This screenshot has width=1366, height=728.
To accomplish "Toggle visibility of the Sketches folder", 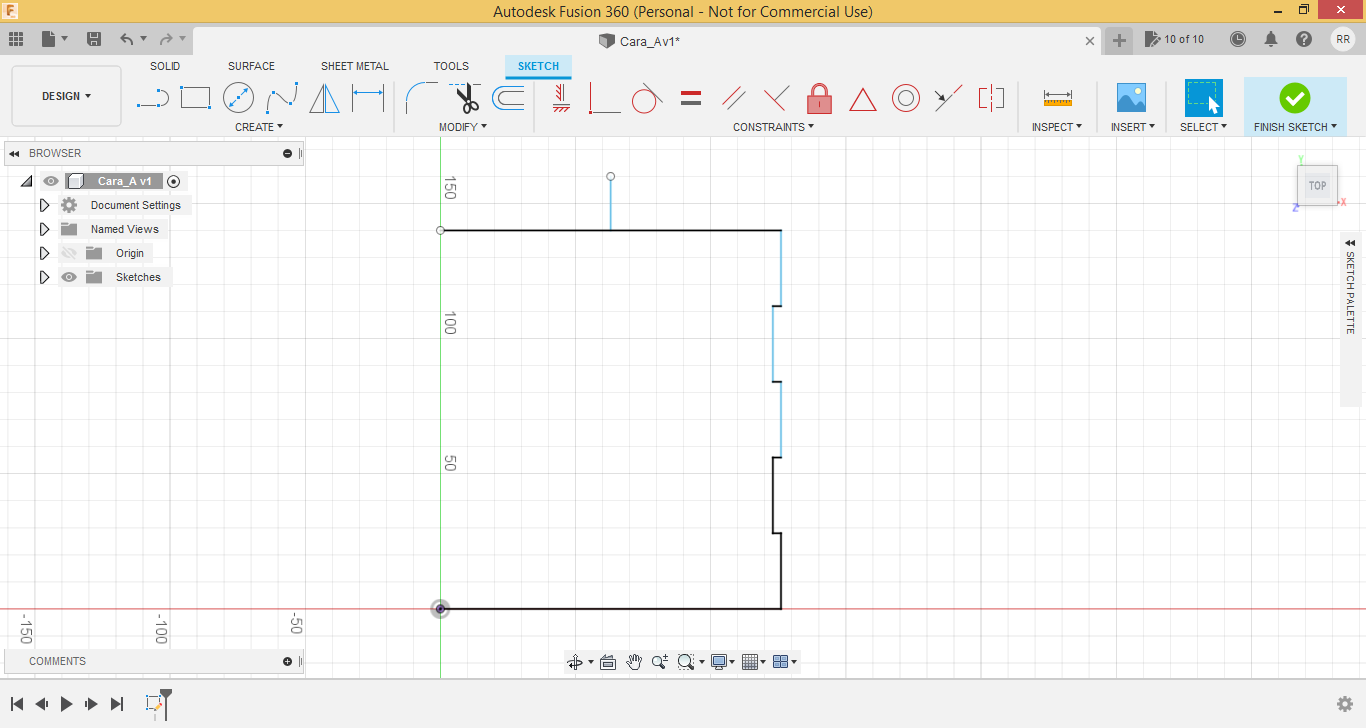I will 69,277.
